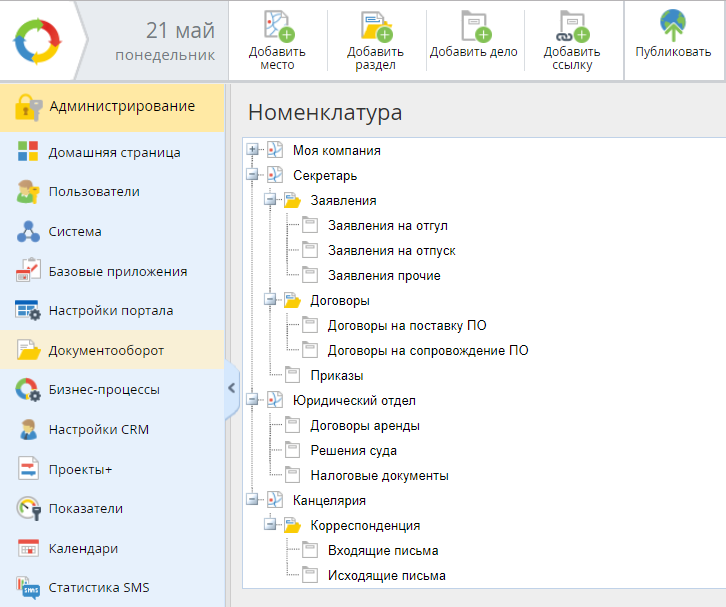The width and height of the screenshot is (726, 607).
Task: Select Заявления на отгул case
Action: [x=388, y=225]
